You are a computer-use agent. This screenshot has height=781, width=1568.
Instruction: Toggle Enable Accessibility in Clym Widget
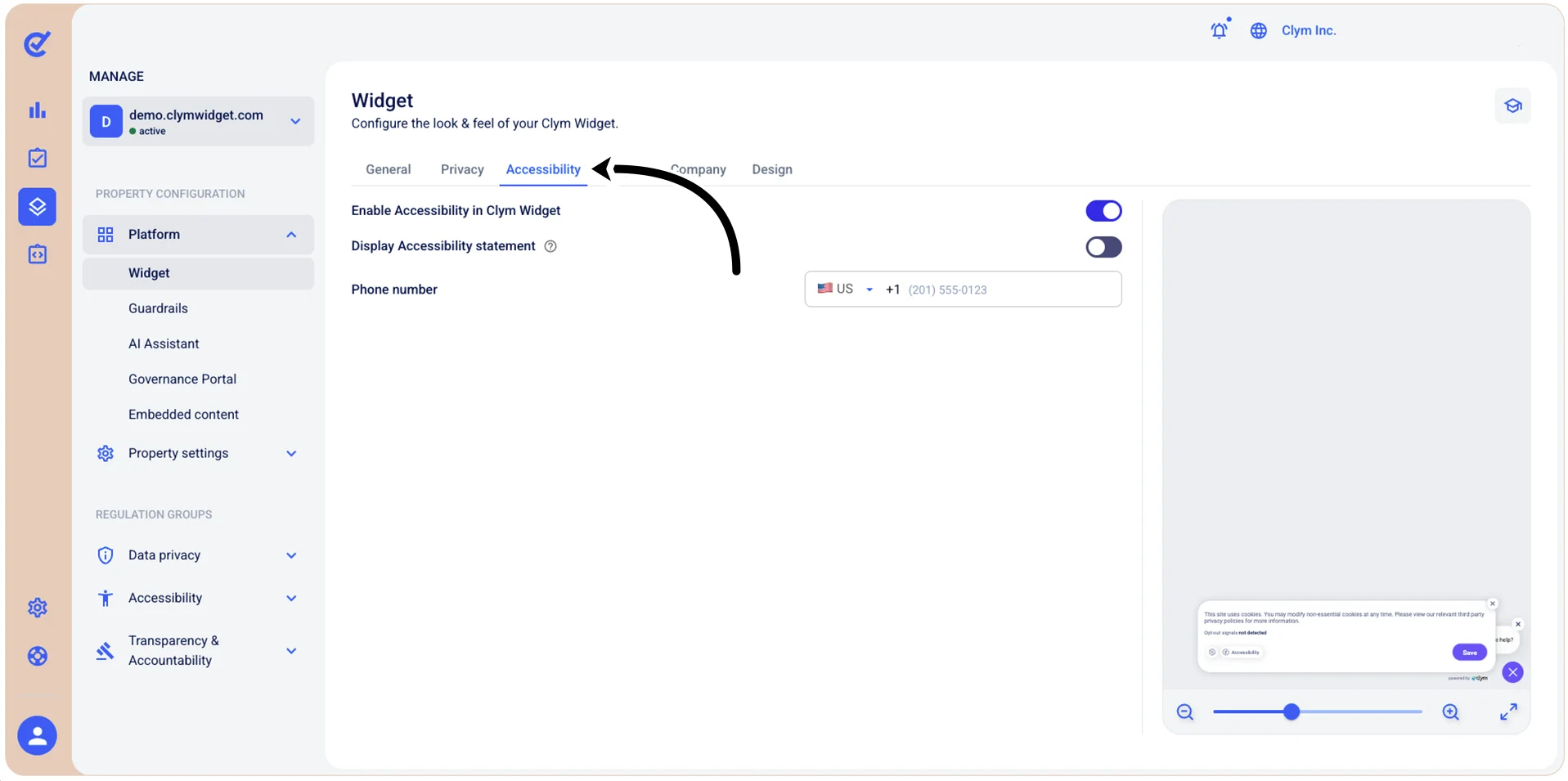coord(1103,211)
